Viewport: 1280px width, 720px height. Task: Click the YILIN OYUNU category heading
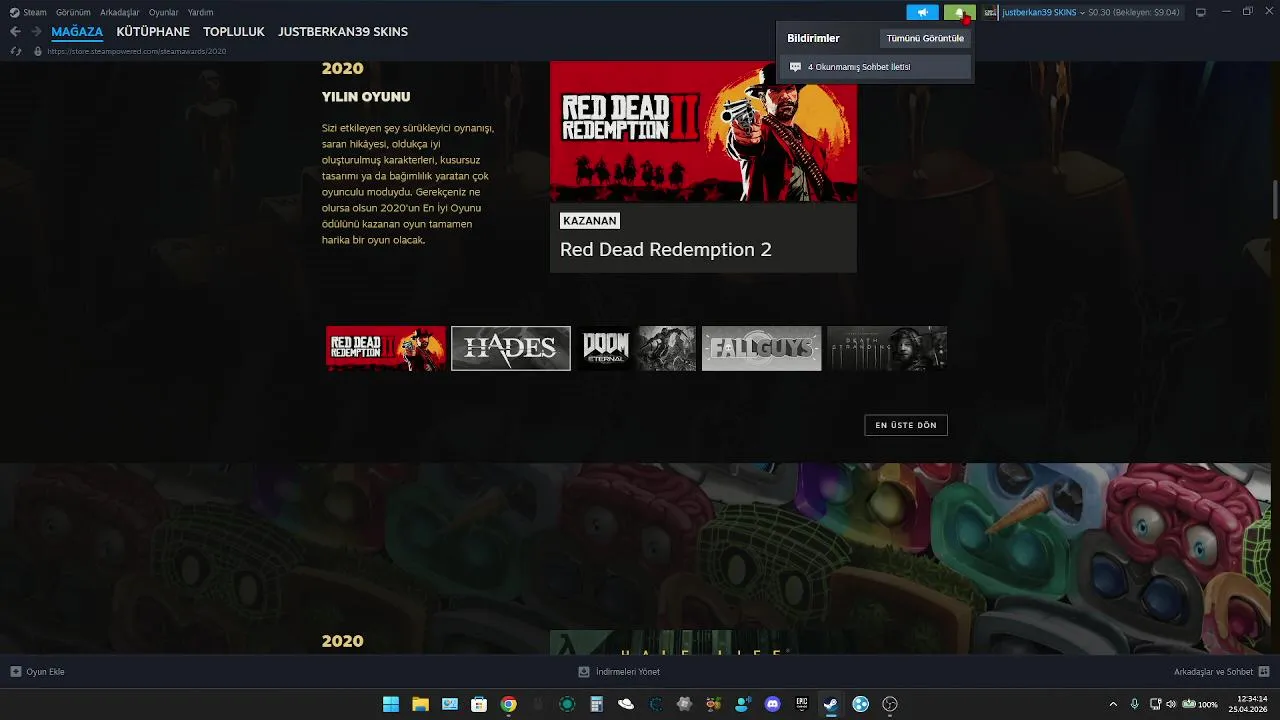coord(366,97)
